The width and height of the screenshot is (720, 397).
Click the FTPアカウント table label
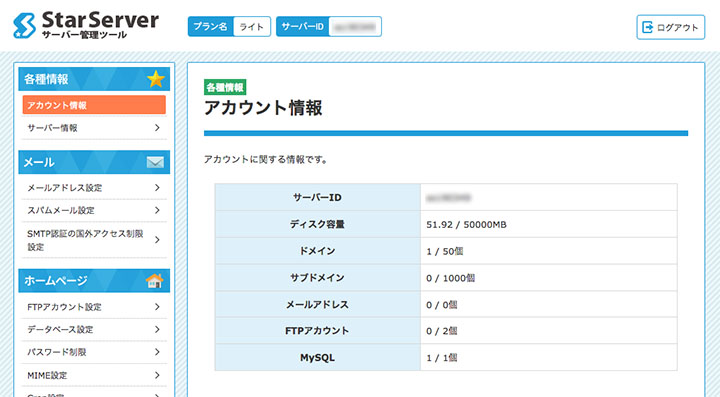point(317,330)
